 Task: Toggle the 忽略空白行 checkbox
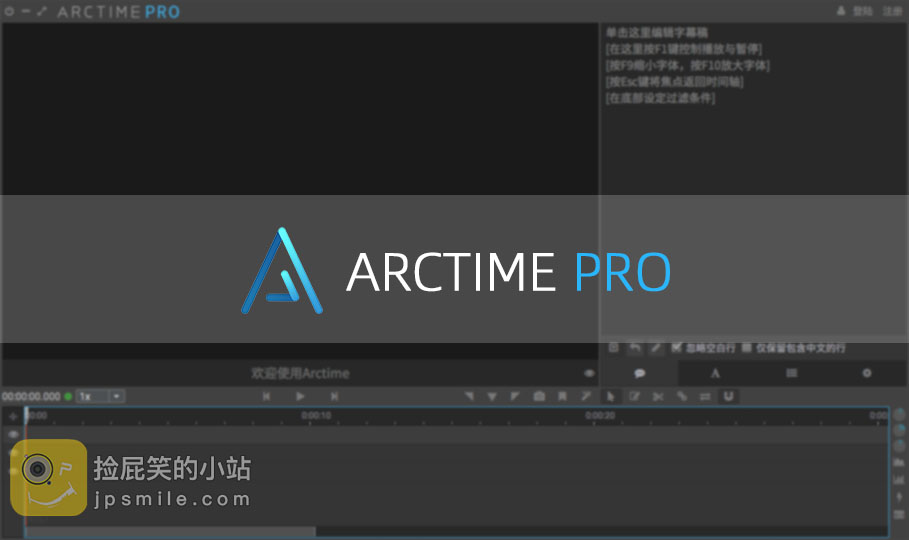(677, 348)
